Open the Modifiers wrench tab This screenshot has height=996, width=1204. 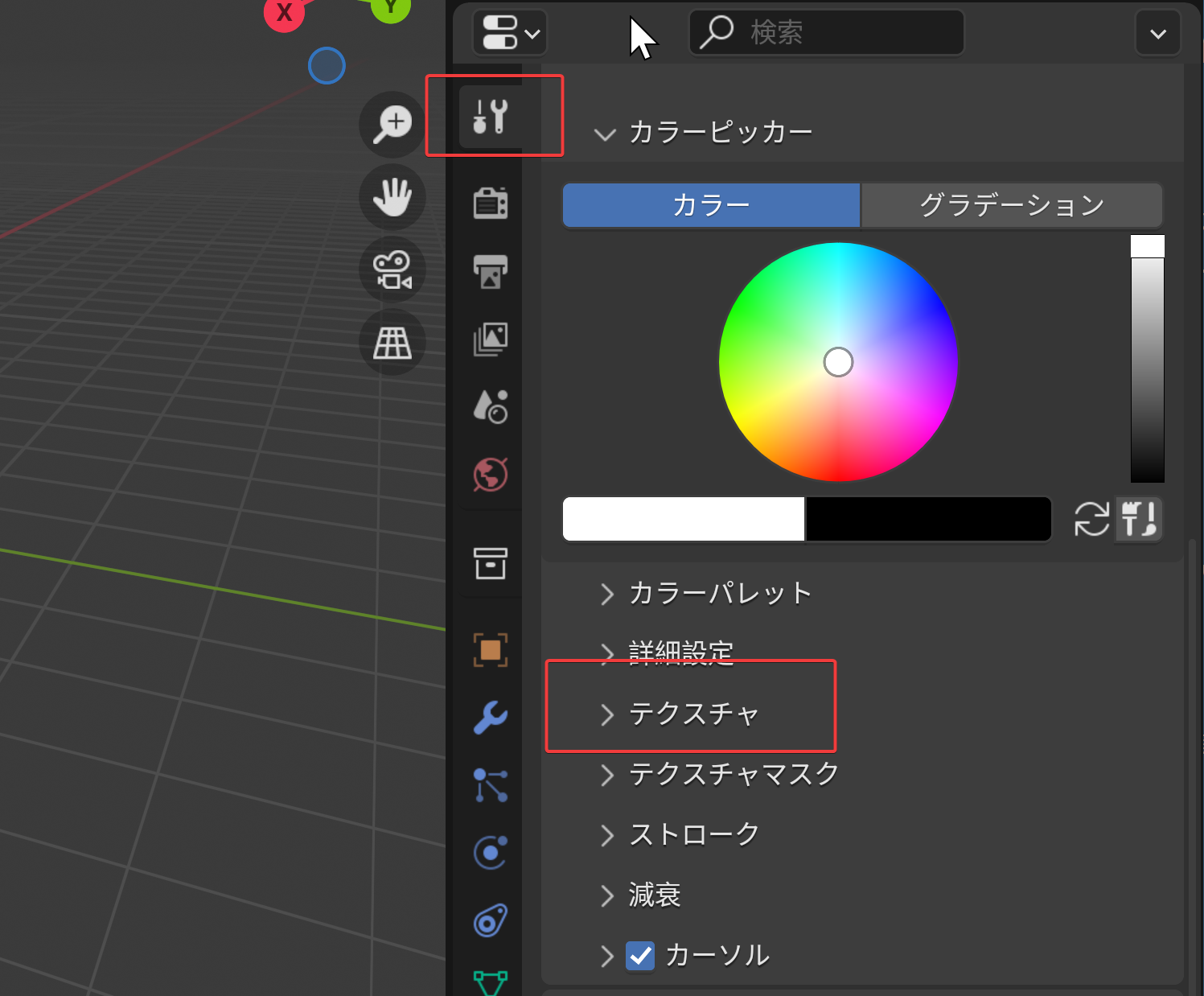click(491, 717)
